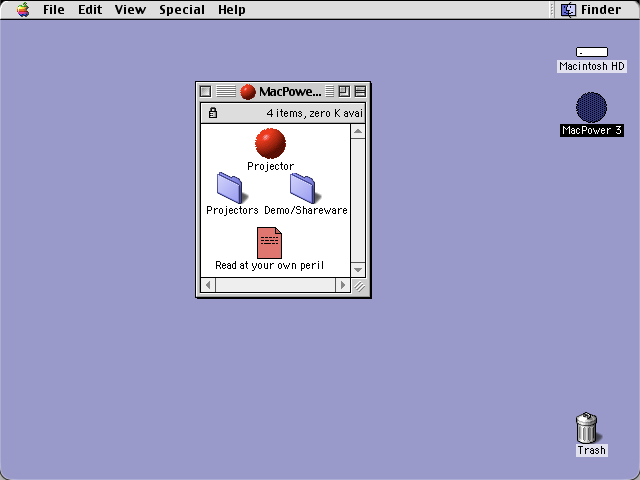This screenshot has width=640, height=480.
Task: Click the Read at your own peril label
Action: [x=269, y=265]
